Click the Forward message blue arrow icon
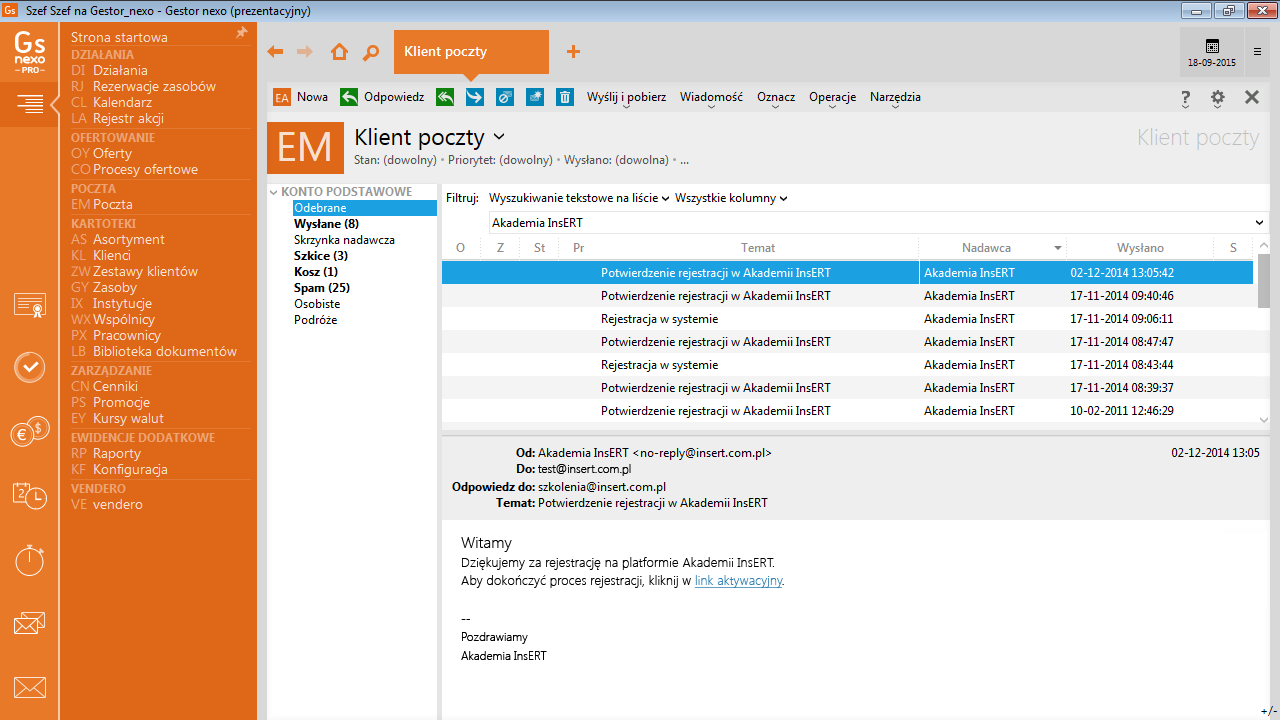1280x720 pixels. coord(475,97)
